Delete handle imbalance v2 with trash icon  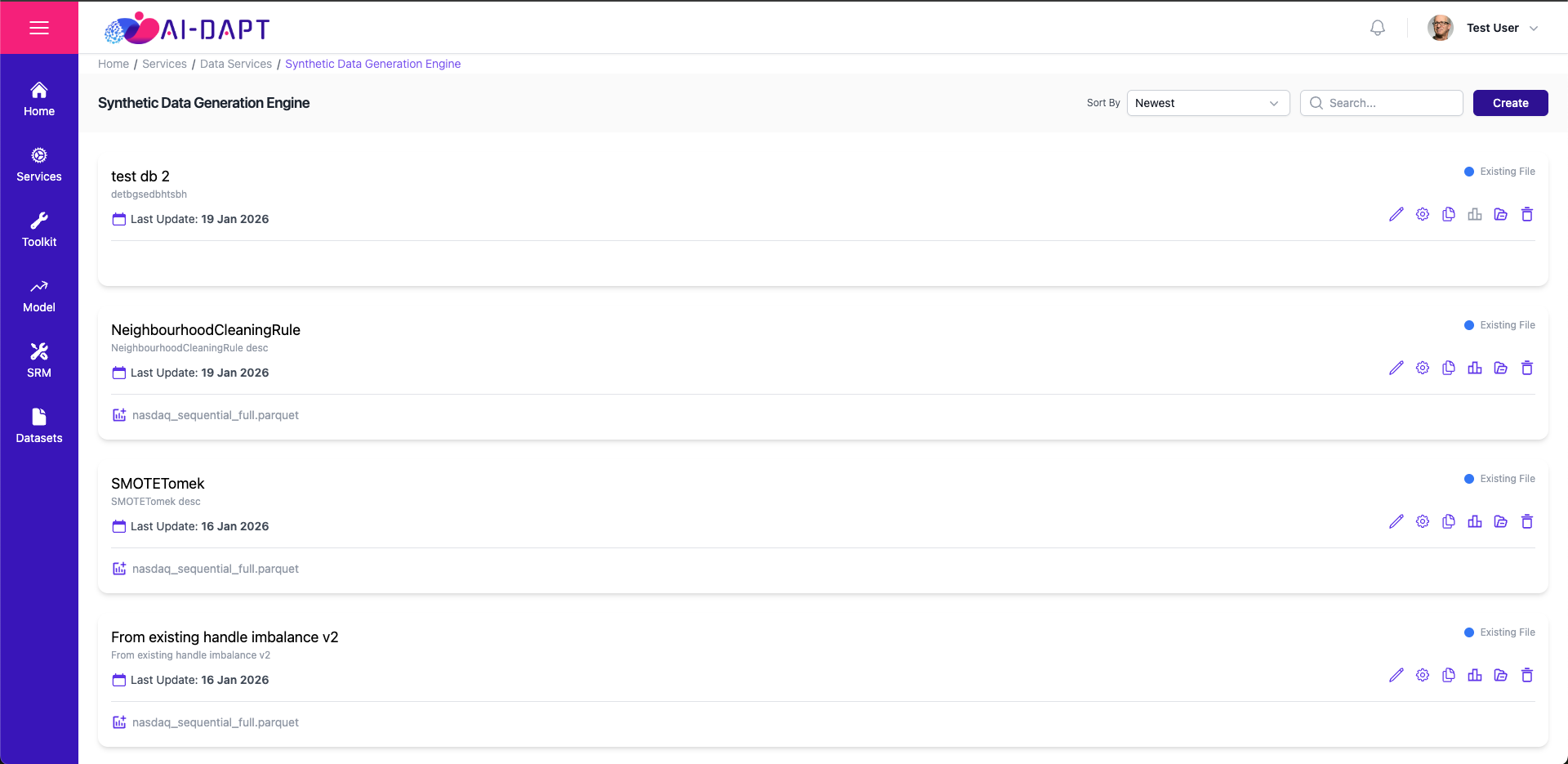pos(1527,675)
